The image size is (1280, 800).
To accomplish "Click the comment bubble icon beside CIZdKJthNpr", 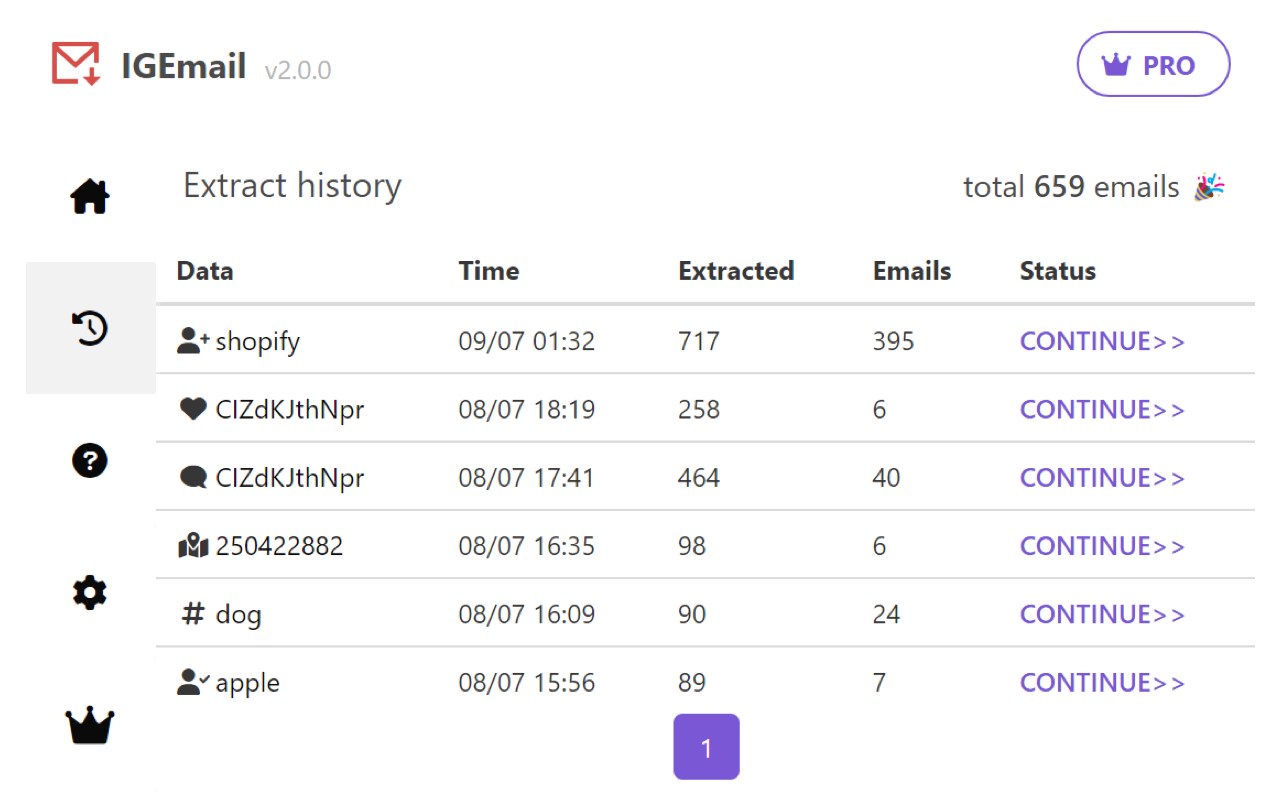I will tap(192, 478).
